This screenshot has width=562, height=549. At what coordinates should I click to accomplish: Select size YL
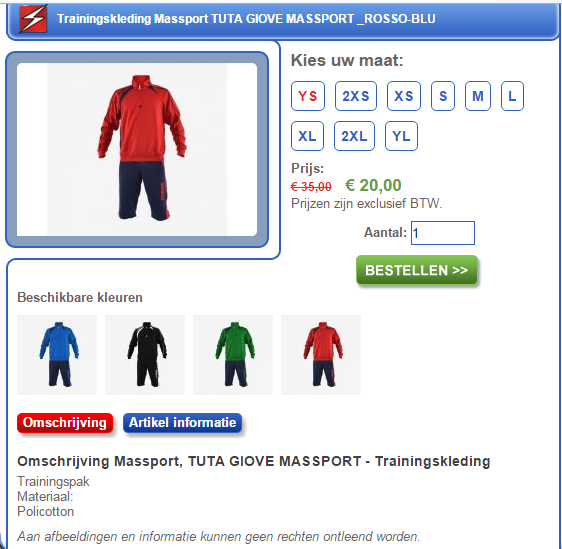401,136
